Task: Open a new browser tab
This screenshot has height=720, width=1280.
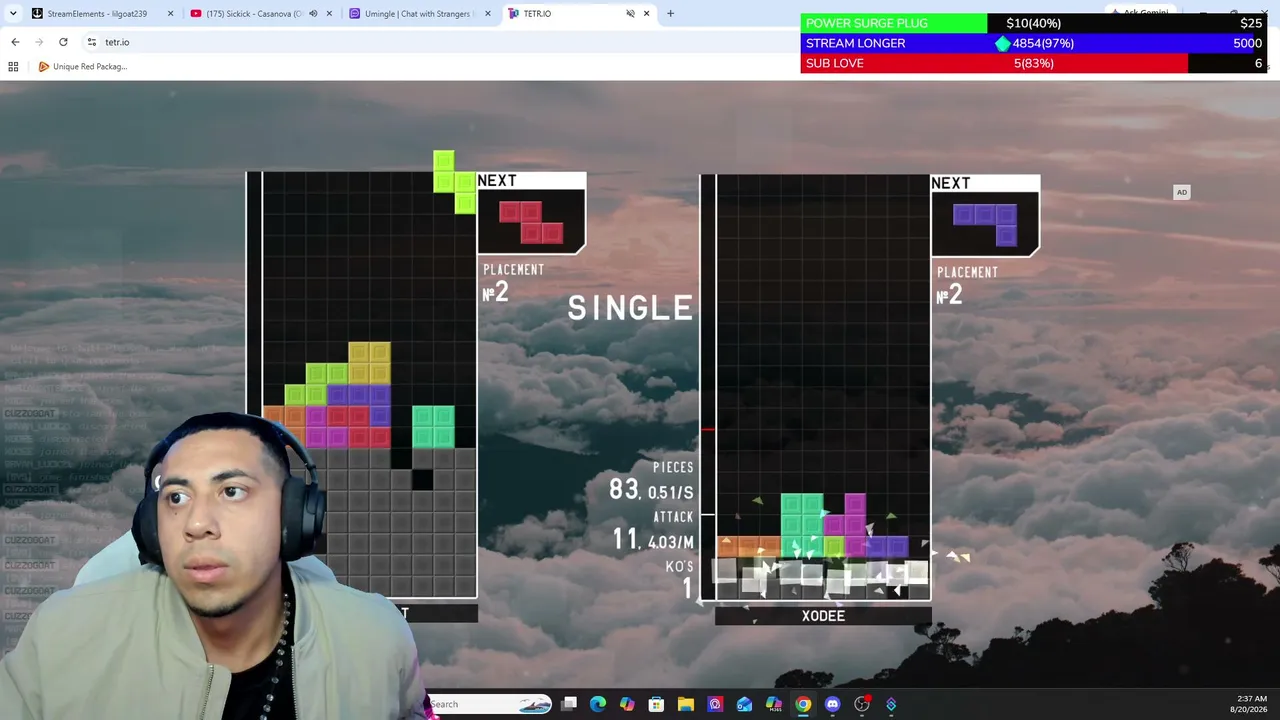Action: (x=670, y=14)
